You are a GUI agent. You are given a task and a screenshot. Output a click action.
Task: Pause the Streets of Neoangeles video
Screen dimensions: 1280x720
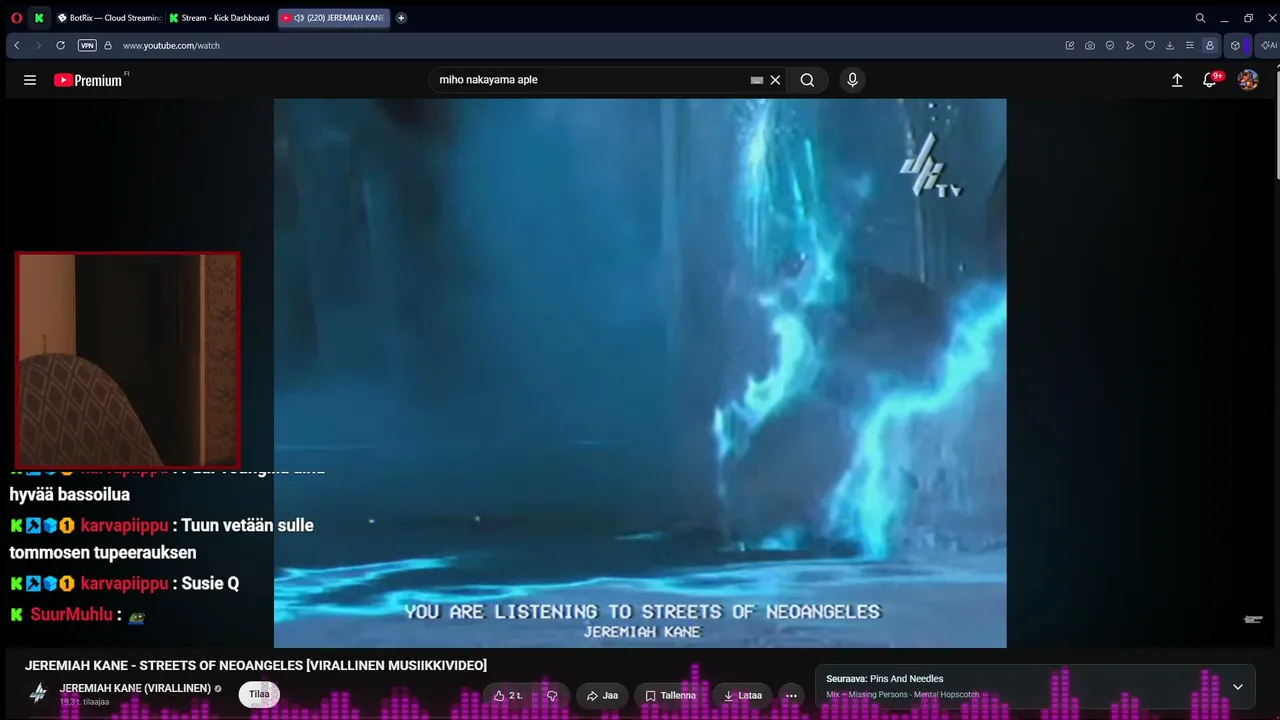tap(640, 373)
